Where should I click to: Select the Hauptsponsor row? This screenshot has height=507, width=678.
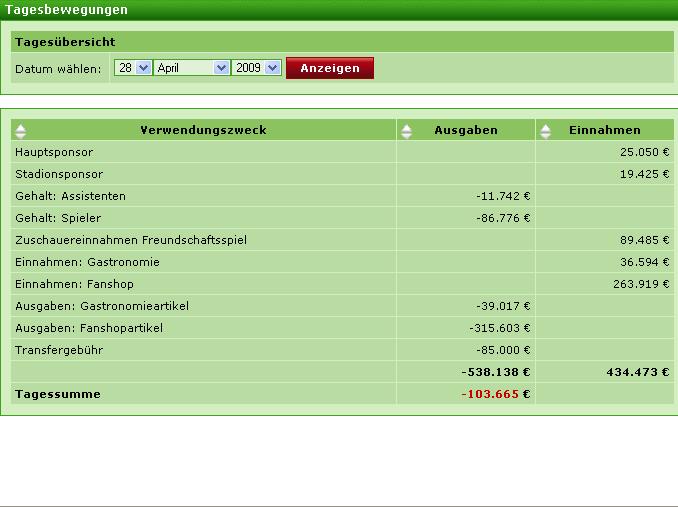coord(54,152)
